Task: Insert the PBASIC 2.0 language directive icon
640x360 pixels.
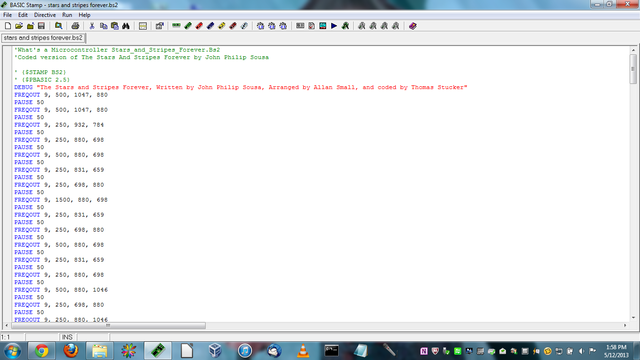Action: tap(272, 26)
